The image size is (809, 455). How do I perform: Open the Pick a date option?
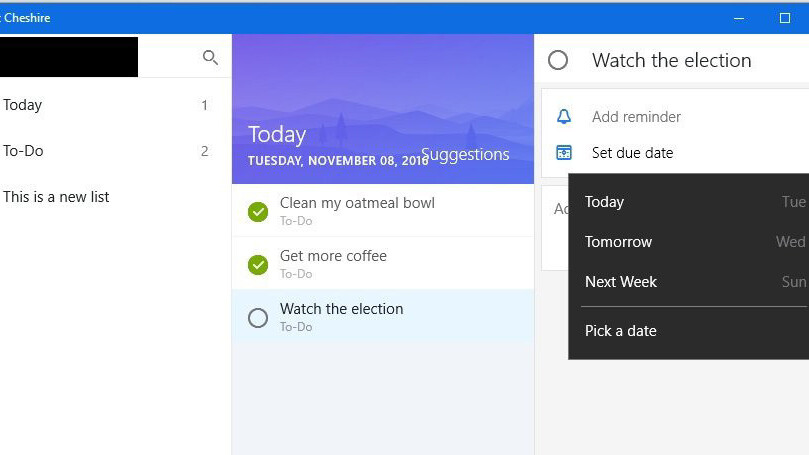(621, 331)
